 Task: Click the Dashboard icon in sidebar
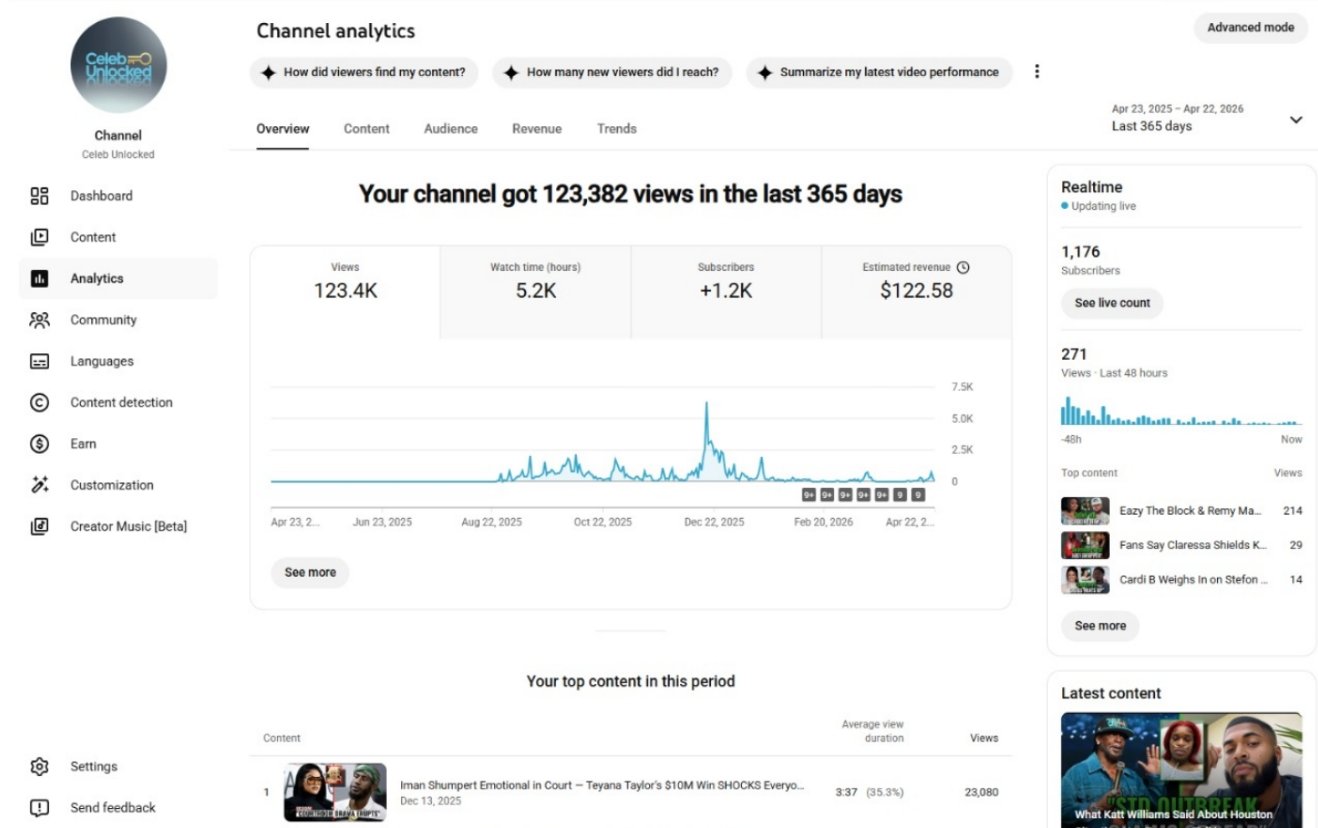click(39, 196)
